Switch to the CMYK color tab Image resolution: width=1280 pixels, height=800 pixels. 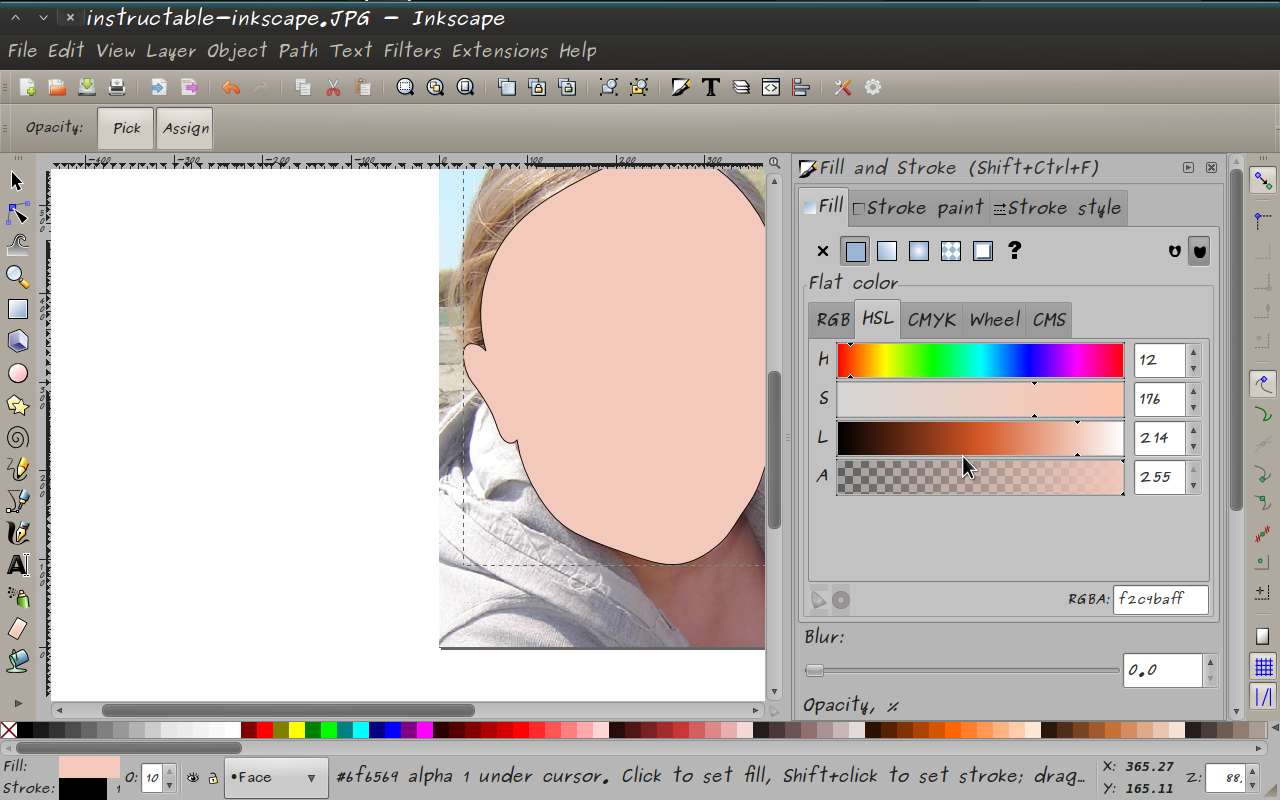932,320
